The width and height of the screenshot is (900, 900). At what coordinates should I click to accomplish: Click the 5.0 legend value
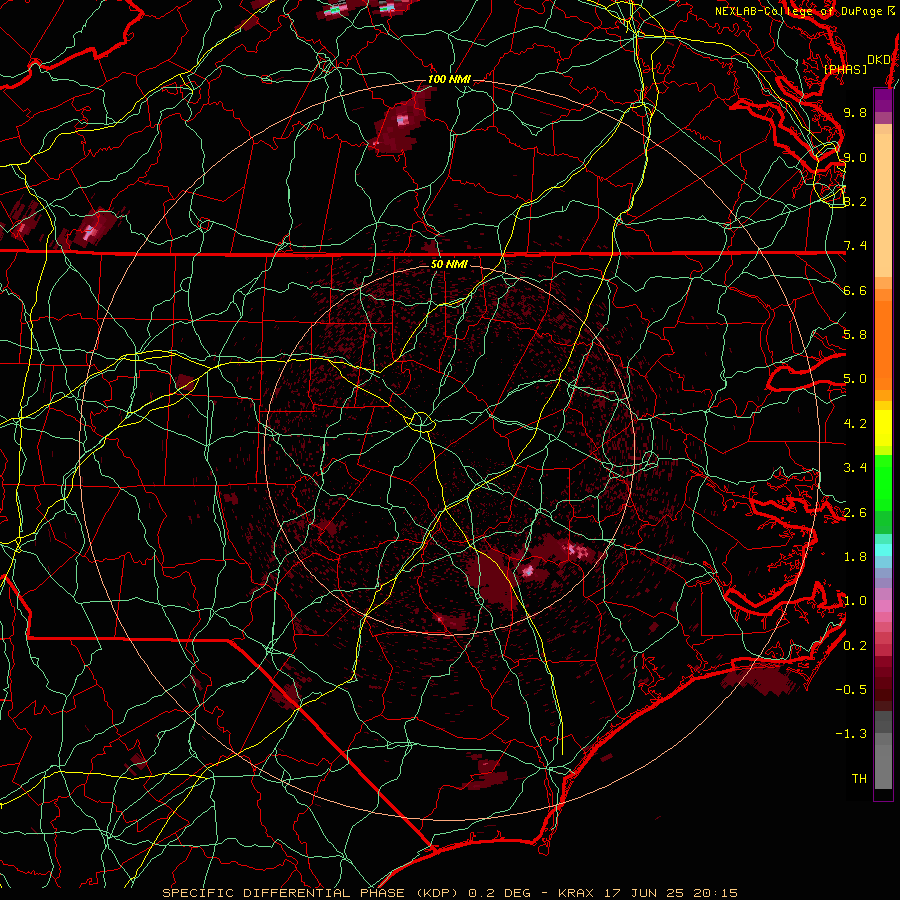(x=855, y=379)
